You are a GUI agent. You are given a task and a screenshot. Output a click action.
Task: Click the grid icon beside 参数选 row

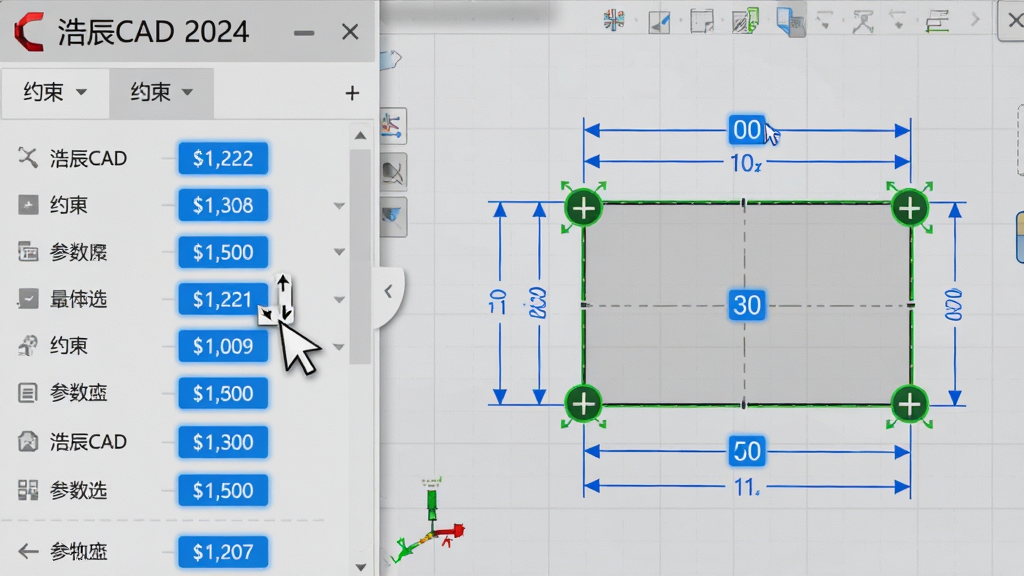(x=27, y=490)
